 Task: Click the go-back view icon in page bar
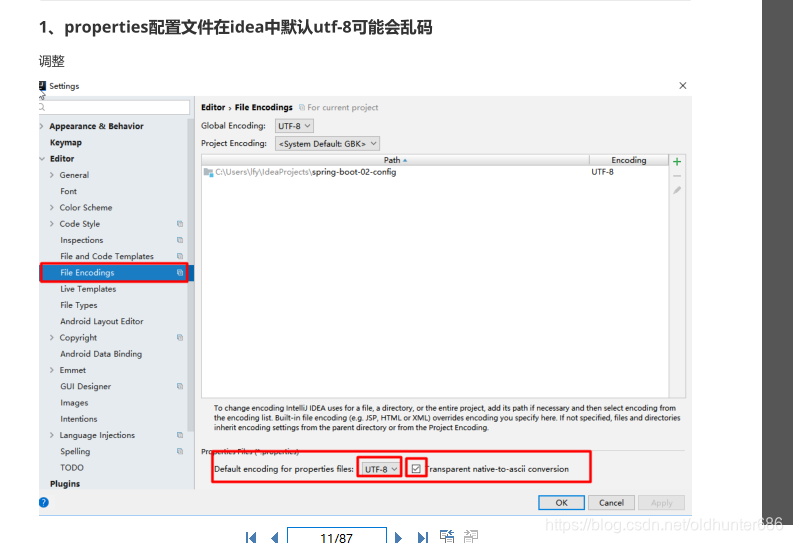tap(447, 536)
